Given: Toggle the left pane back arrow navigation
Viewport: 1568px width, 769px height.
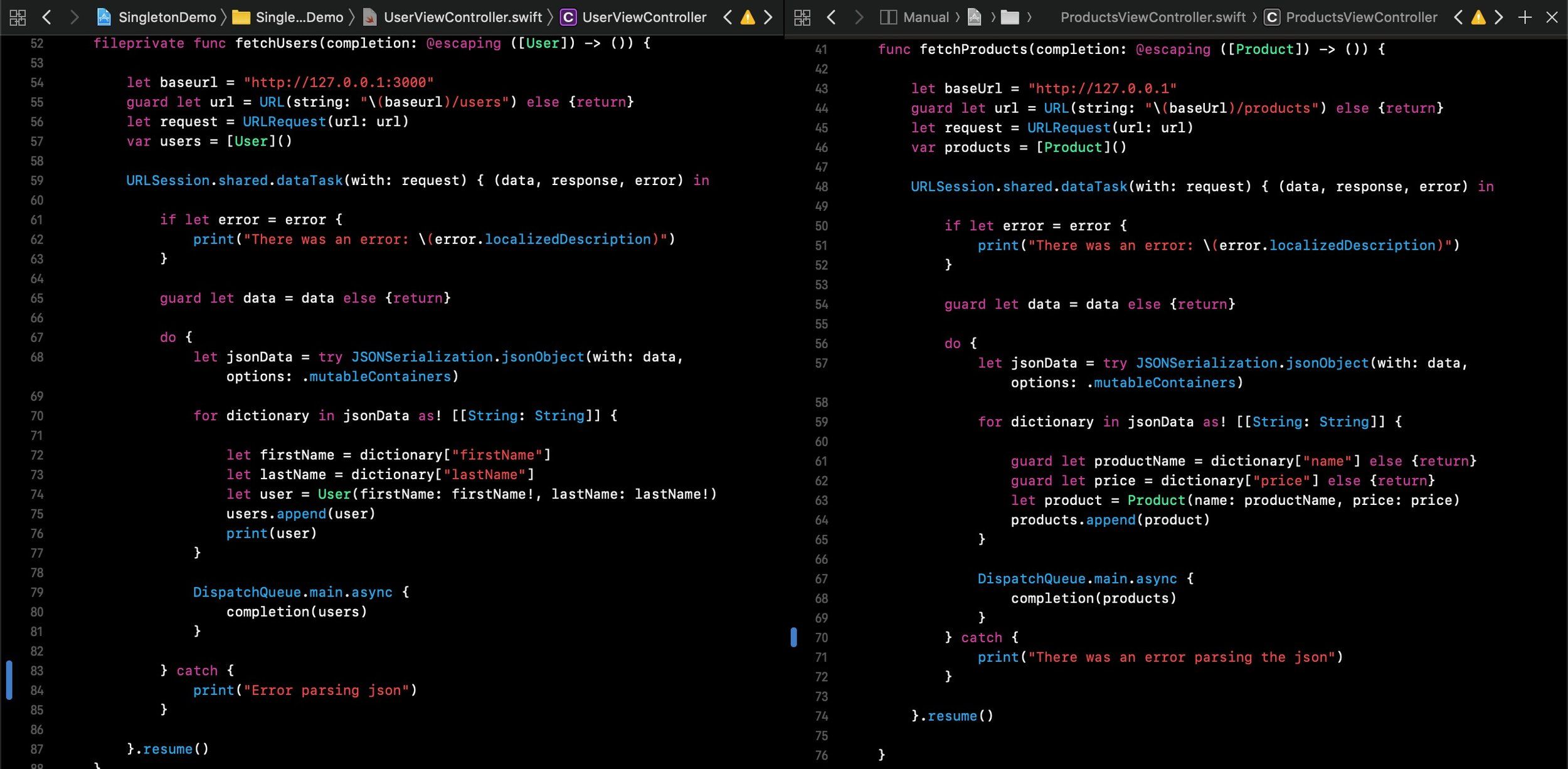Looking at the screenshot, I should 47,17.
